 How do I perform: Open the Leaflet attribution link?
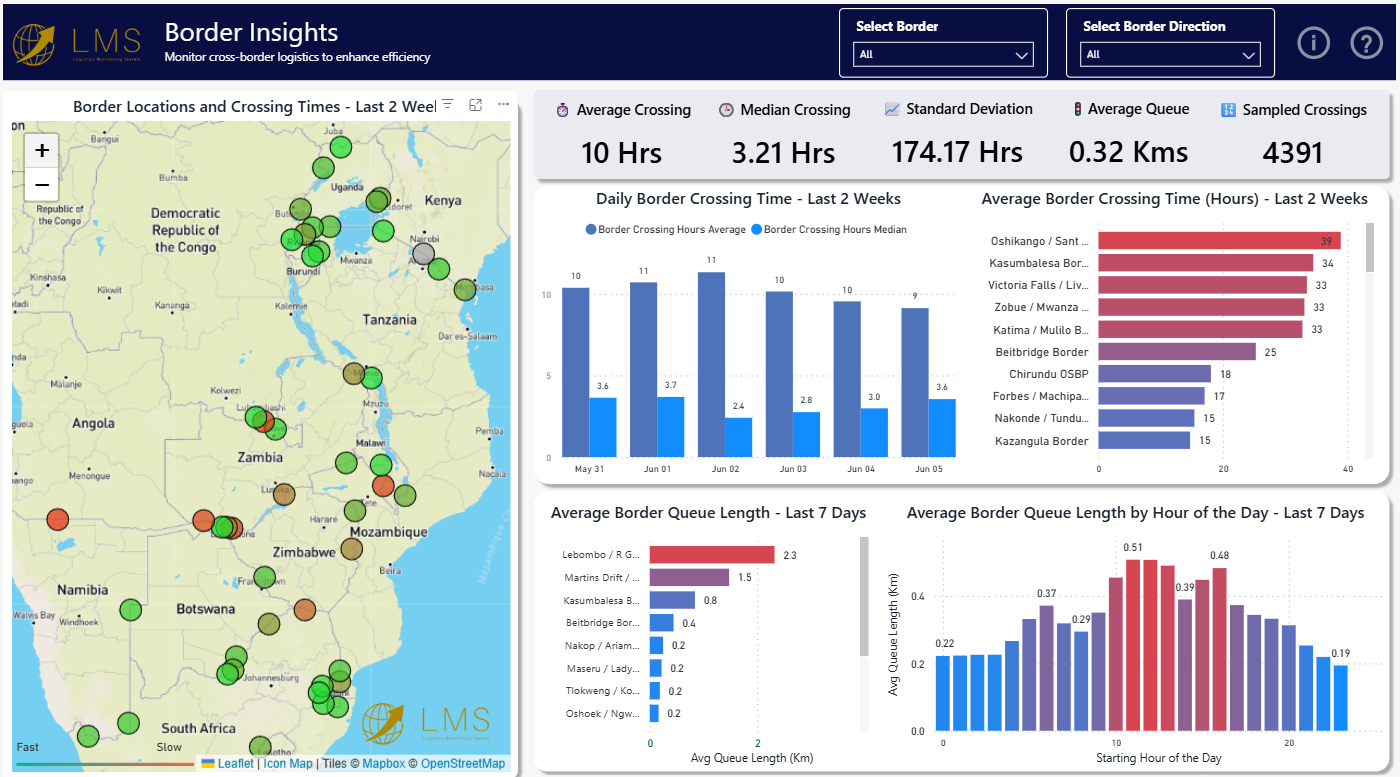(x=235, y=764)
